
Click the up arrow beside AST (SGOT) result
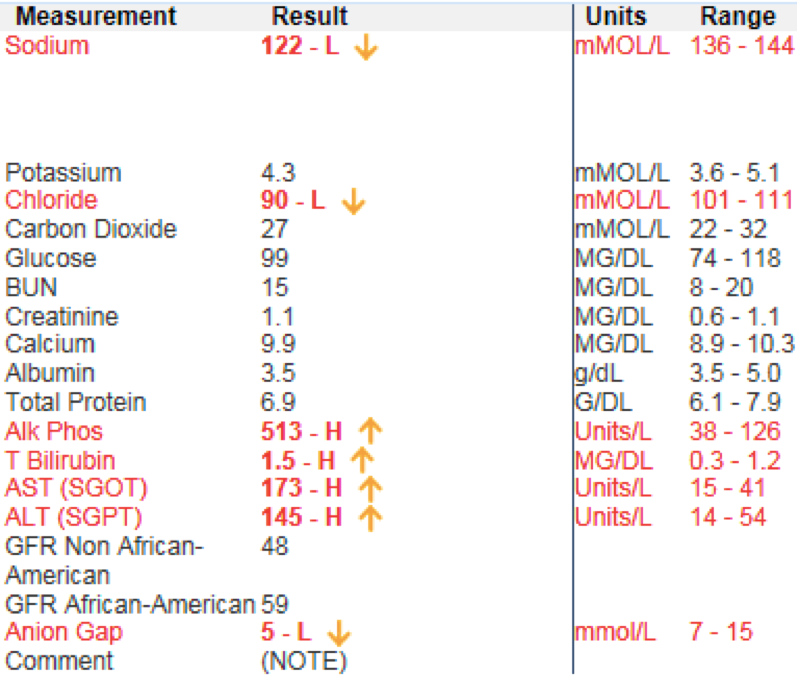(x=370, y=489)
